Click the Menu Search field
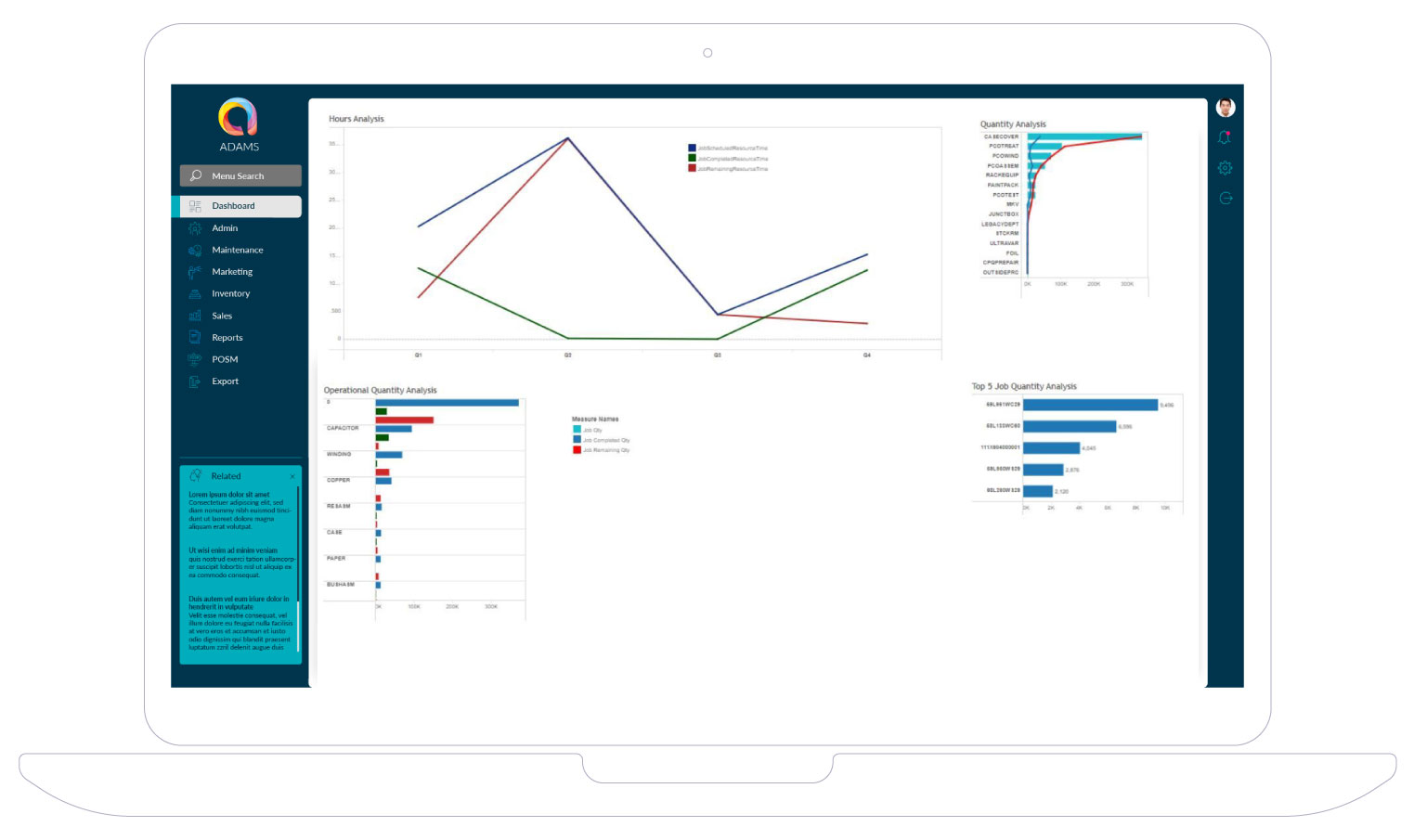Viewport: 1414px width, 840px height. click(x=240, y=176)
